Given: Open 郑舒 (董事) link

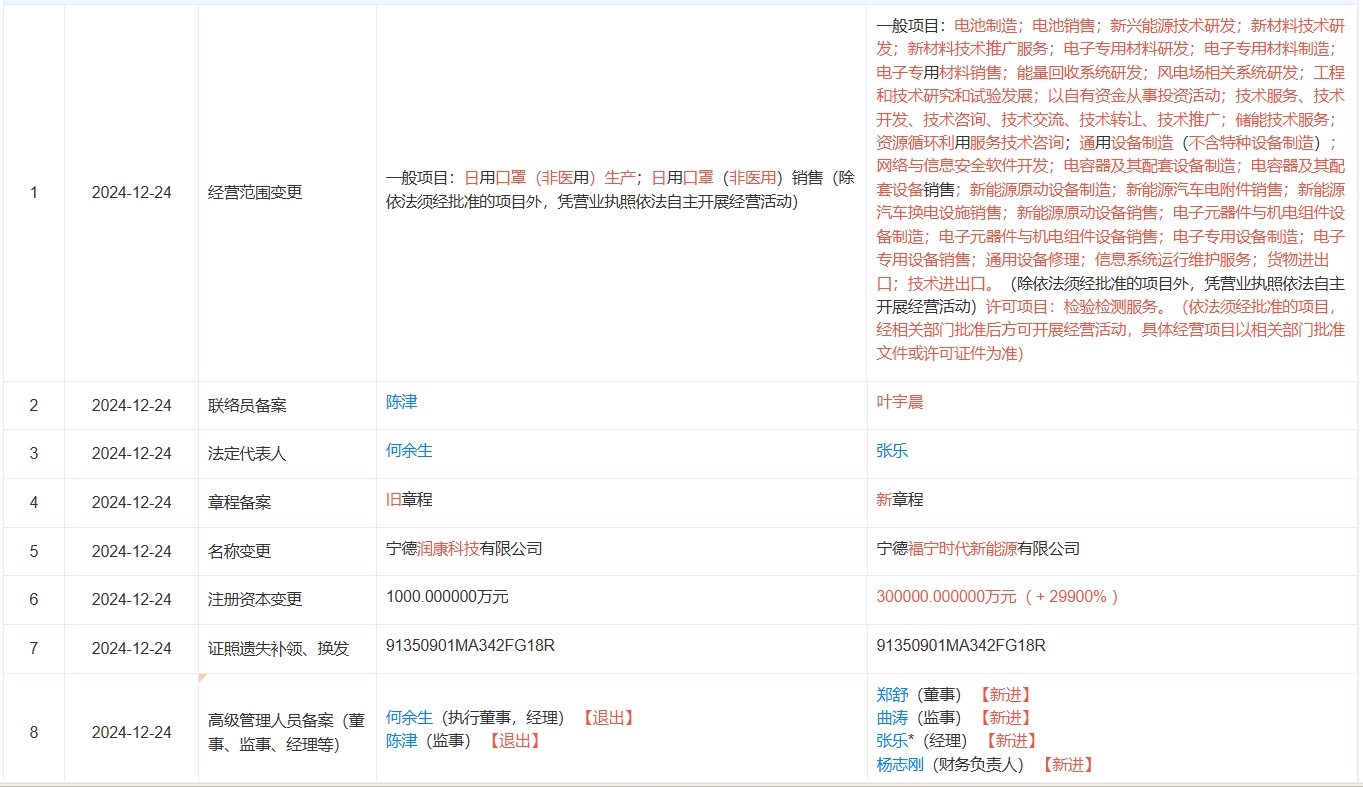Looking at the screenshot, I should tap(892, 694).
